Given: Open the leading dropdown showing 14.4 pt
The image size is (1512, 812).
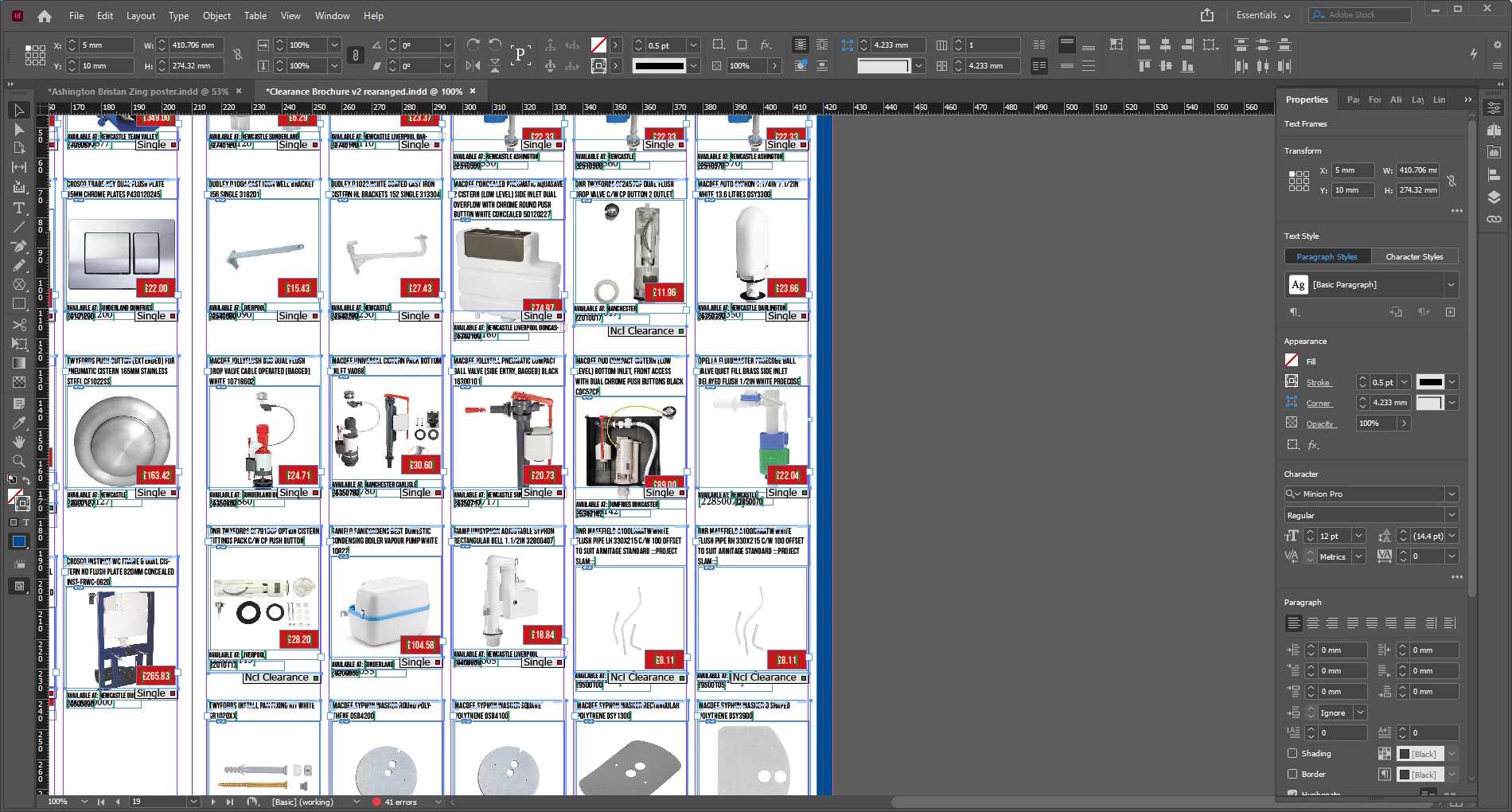Looking at the screenshot, I should 1452,536.
